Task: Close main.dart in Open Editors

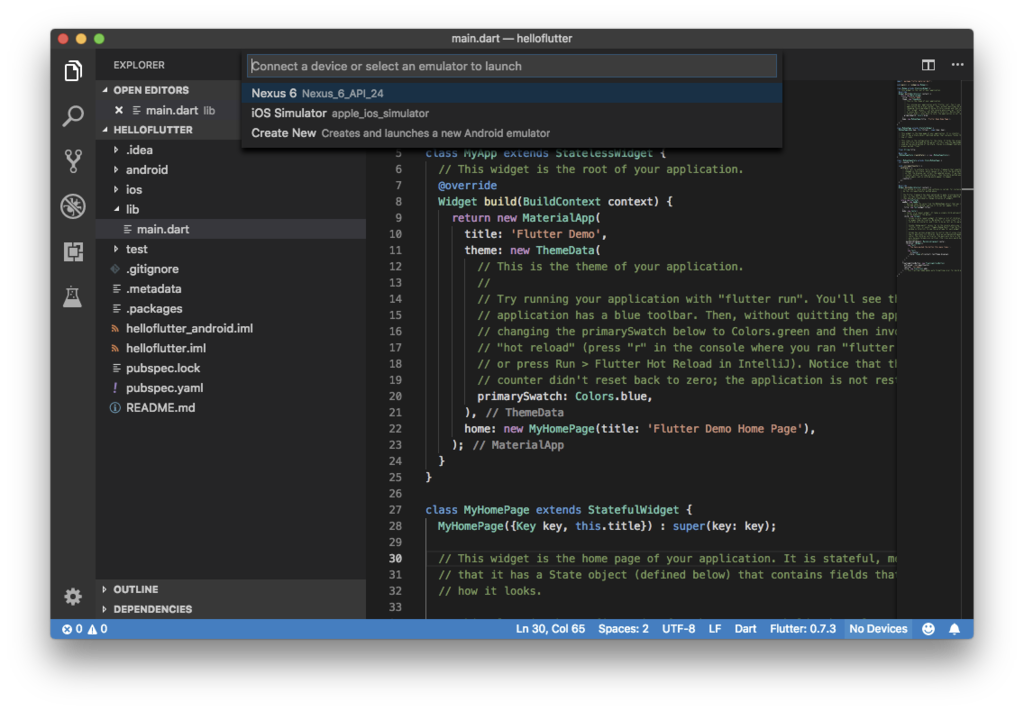Action: 119,110
